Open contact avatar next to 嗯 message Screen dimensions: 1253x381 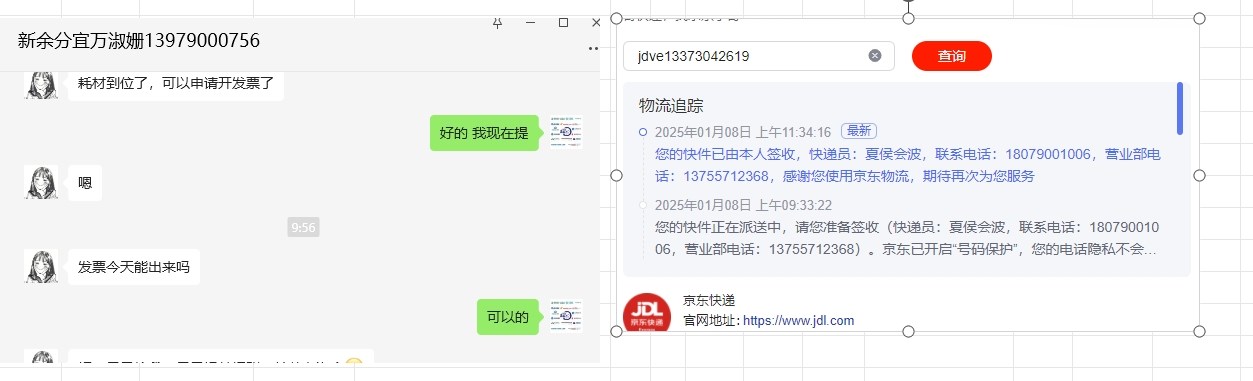(41, 183)
